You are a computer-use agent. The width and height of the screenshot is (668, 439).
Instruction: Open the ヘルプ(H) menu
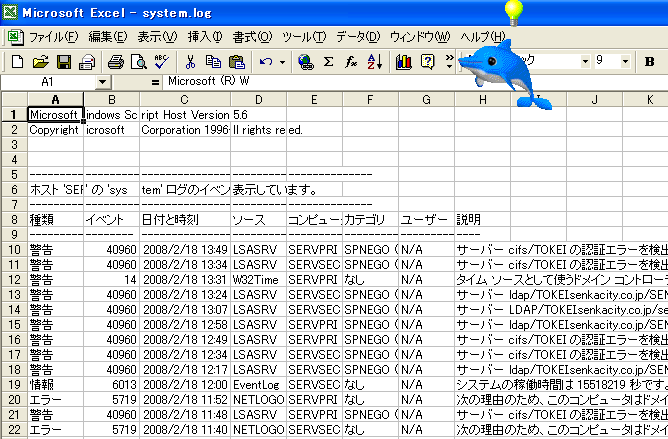click(x=482, y=37)
